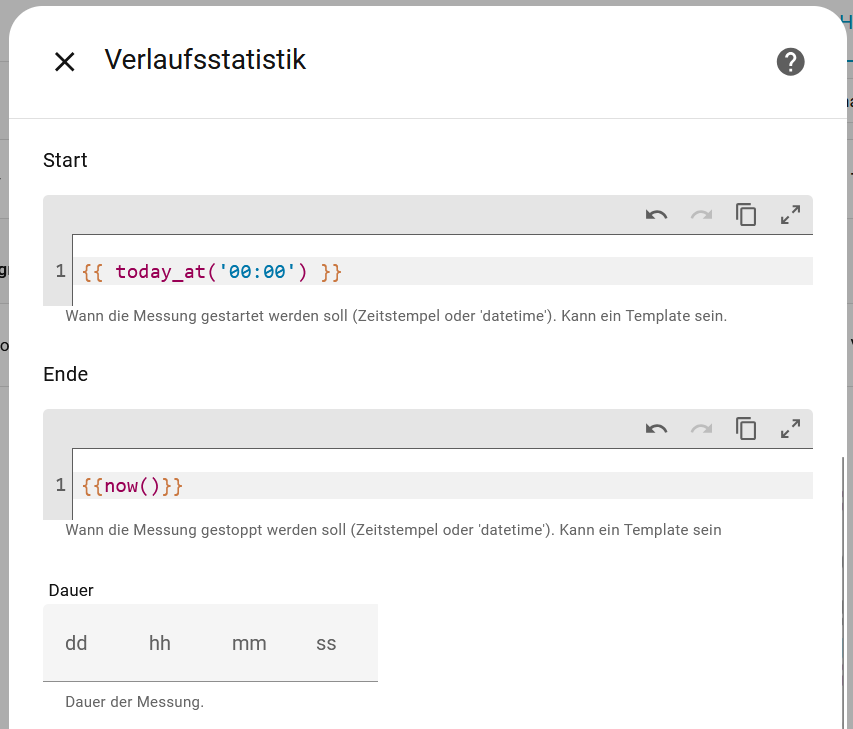853x729 pixels.
Task: Click the dialog's vertical scrollbar
Action: coord(840,590)
